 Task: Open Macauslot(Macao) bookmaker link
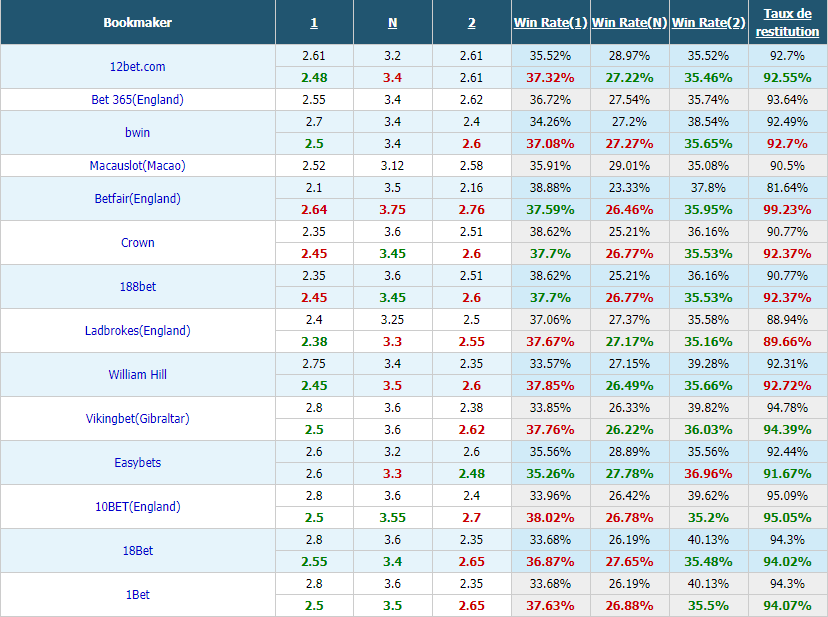[137, 165]
